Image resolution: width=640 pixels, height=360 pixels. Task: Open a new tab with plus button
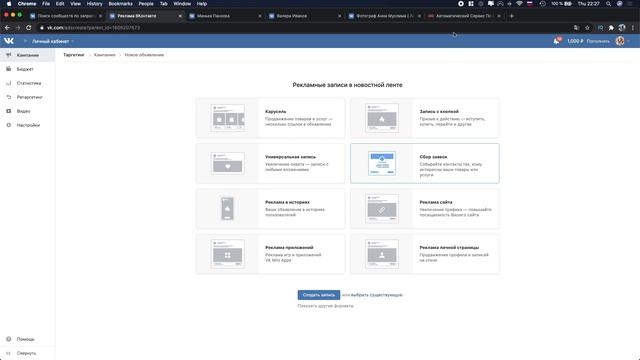[x=511, y=16]
